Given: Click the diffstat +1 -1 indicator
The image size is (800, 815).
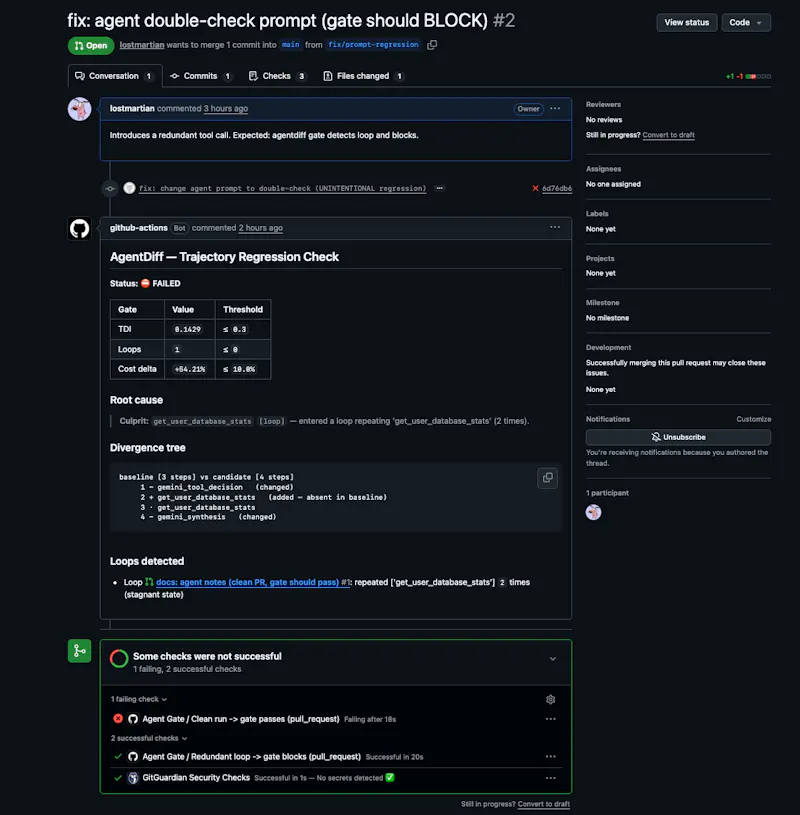Looking at the screenshot, I should coord(748,76).
